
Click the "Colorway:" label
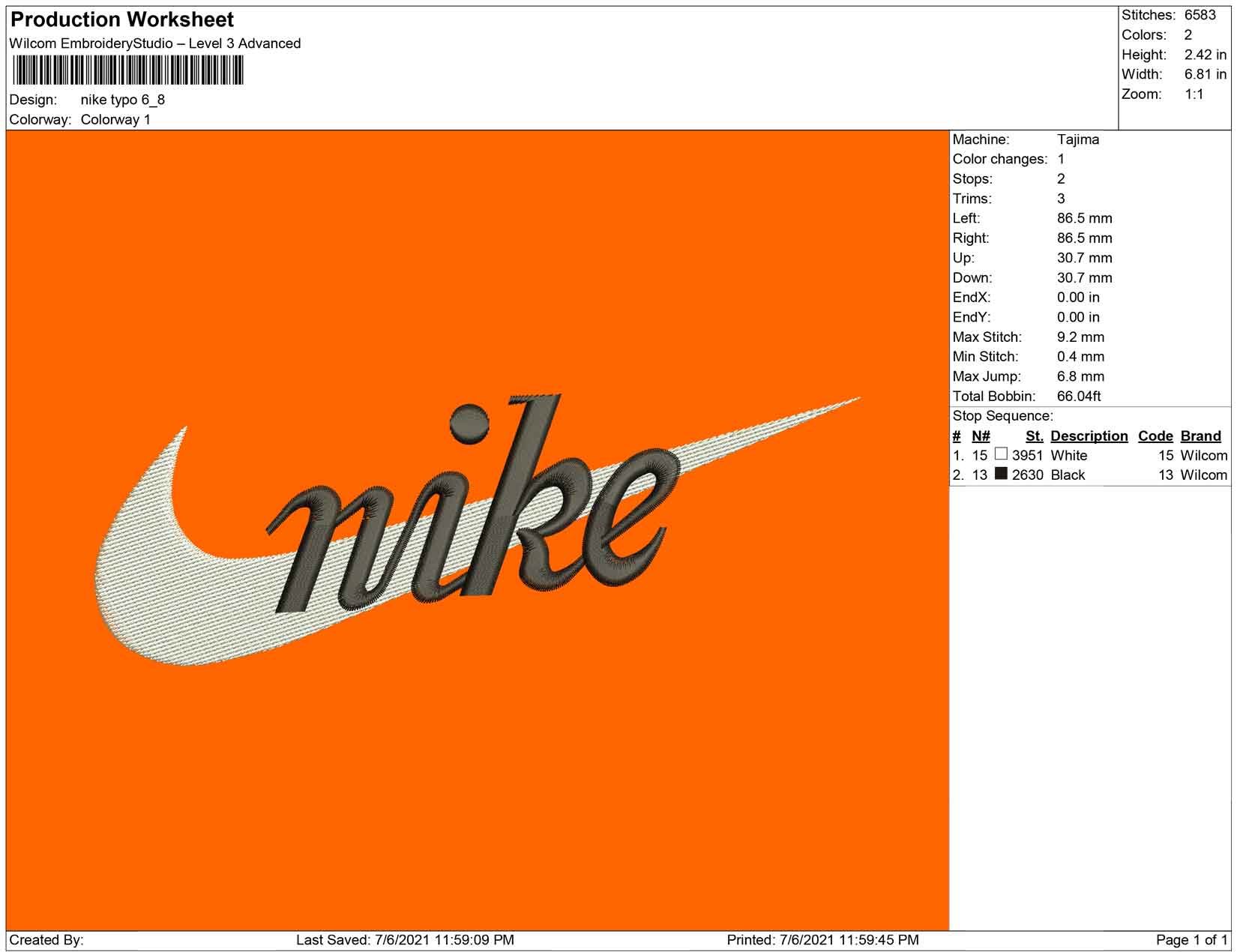tap(40, 119)
